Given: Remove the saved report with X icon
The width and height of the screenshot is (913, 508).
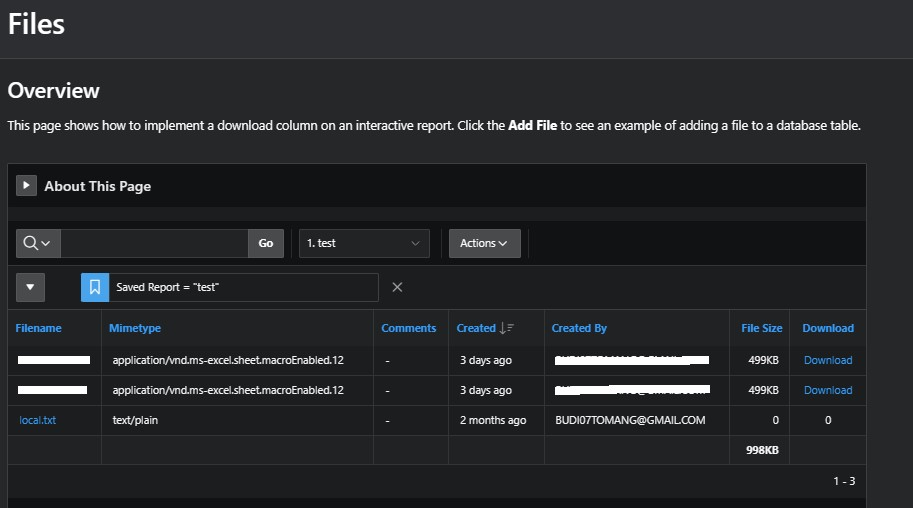Looking at the screenshot, I should click(x=397, y=287).
